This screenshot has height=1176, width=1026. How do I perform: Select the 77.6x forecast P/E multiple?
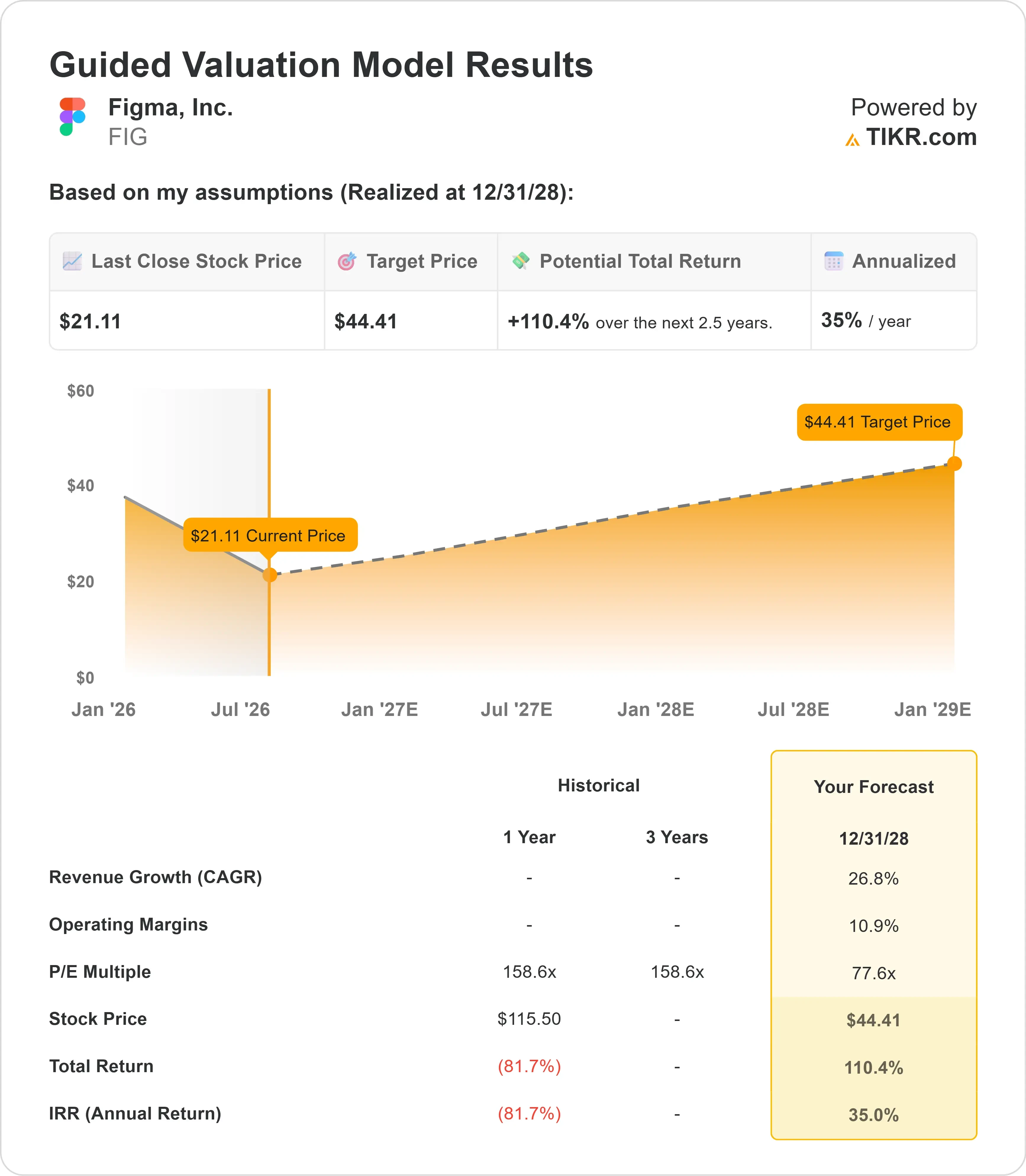[874, 973]
